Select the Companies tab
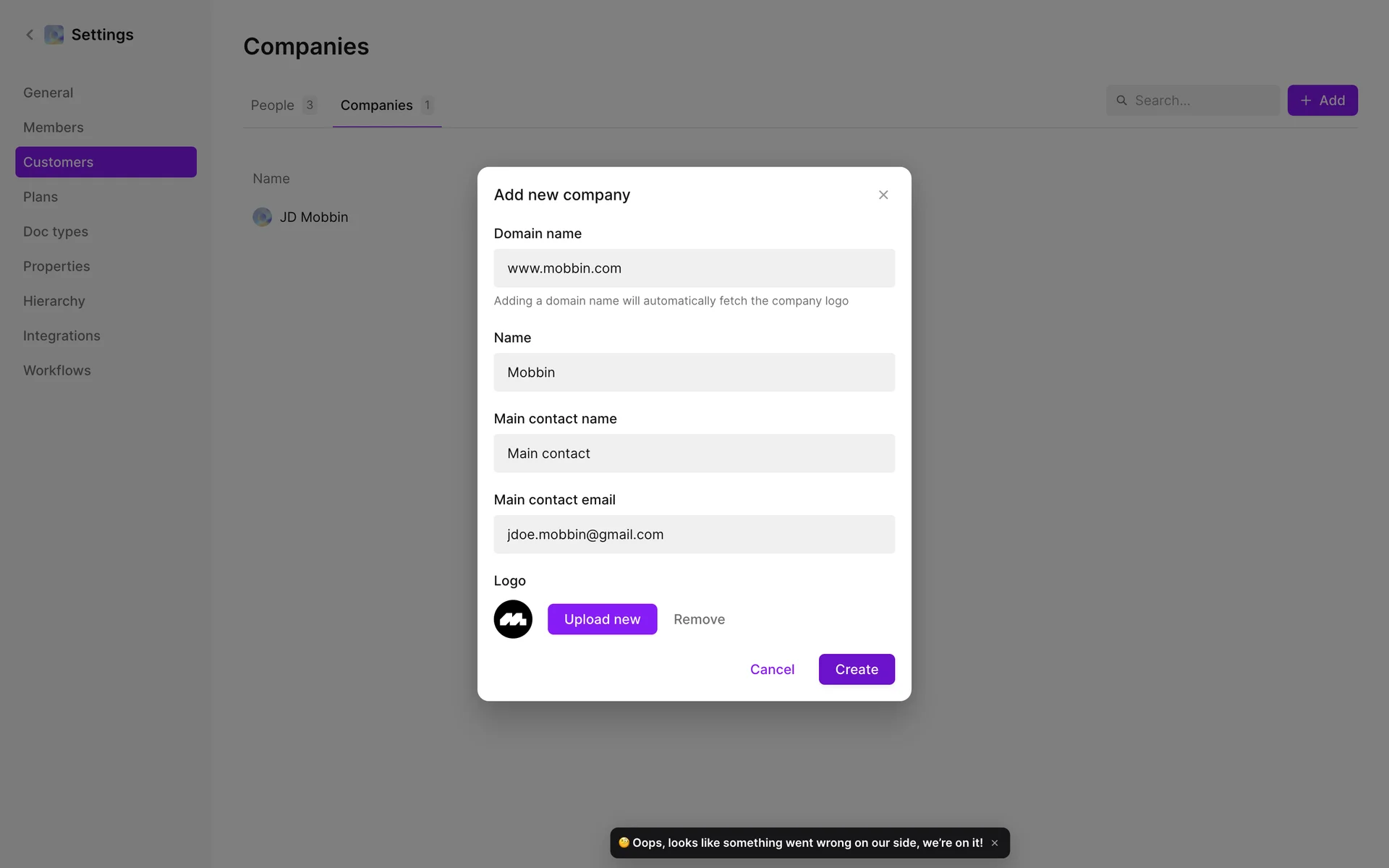Viewport: 1389px width, 868px height. (x=377, y=106)
